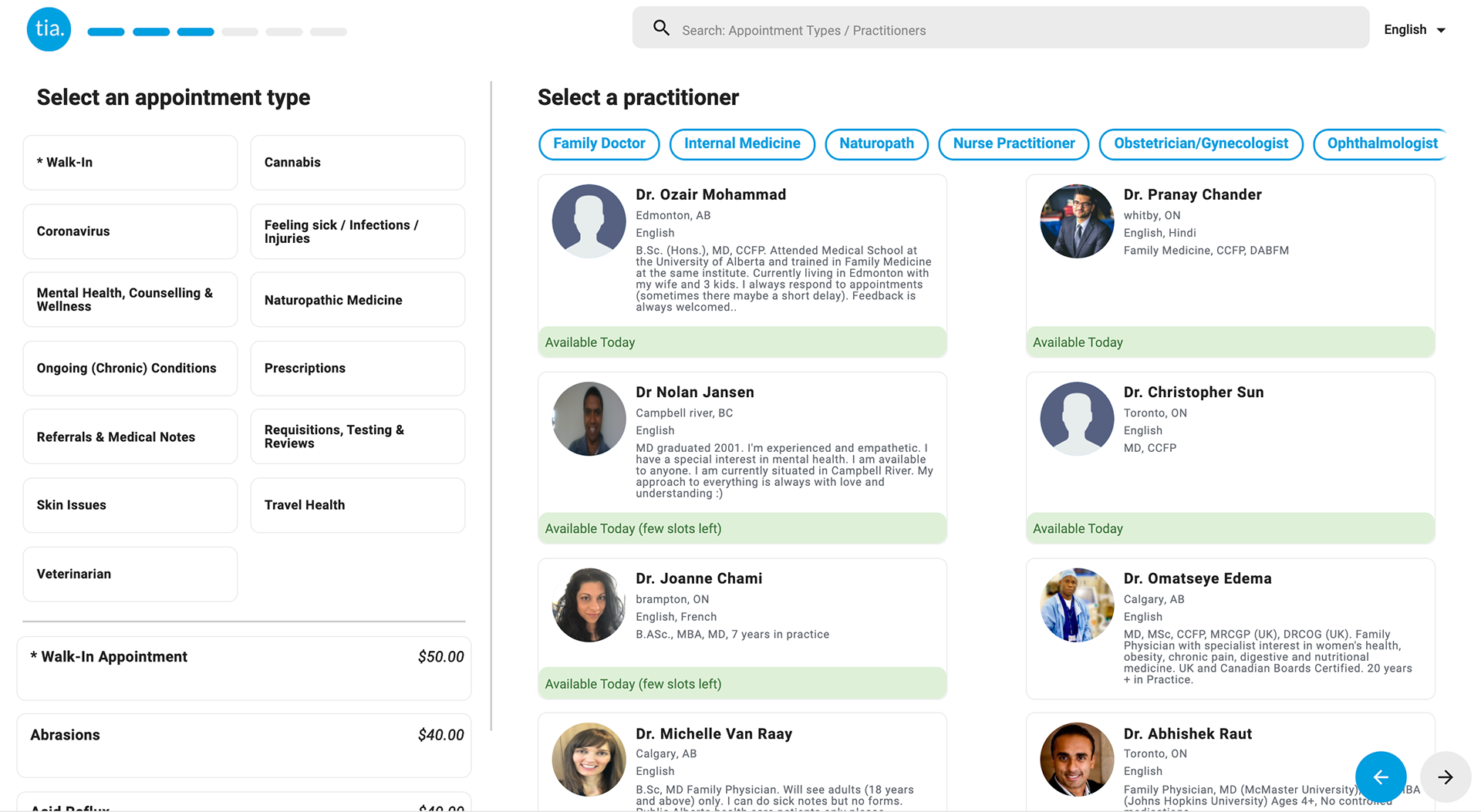Click the third progress step indicator
This screenshot has width=1481, height=812.
click(195, 32)
